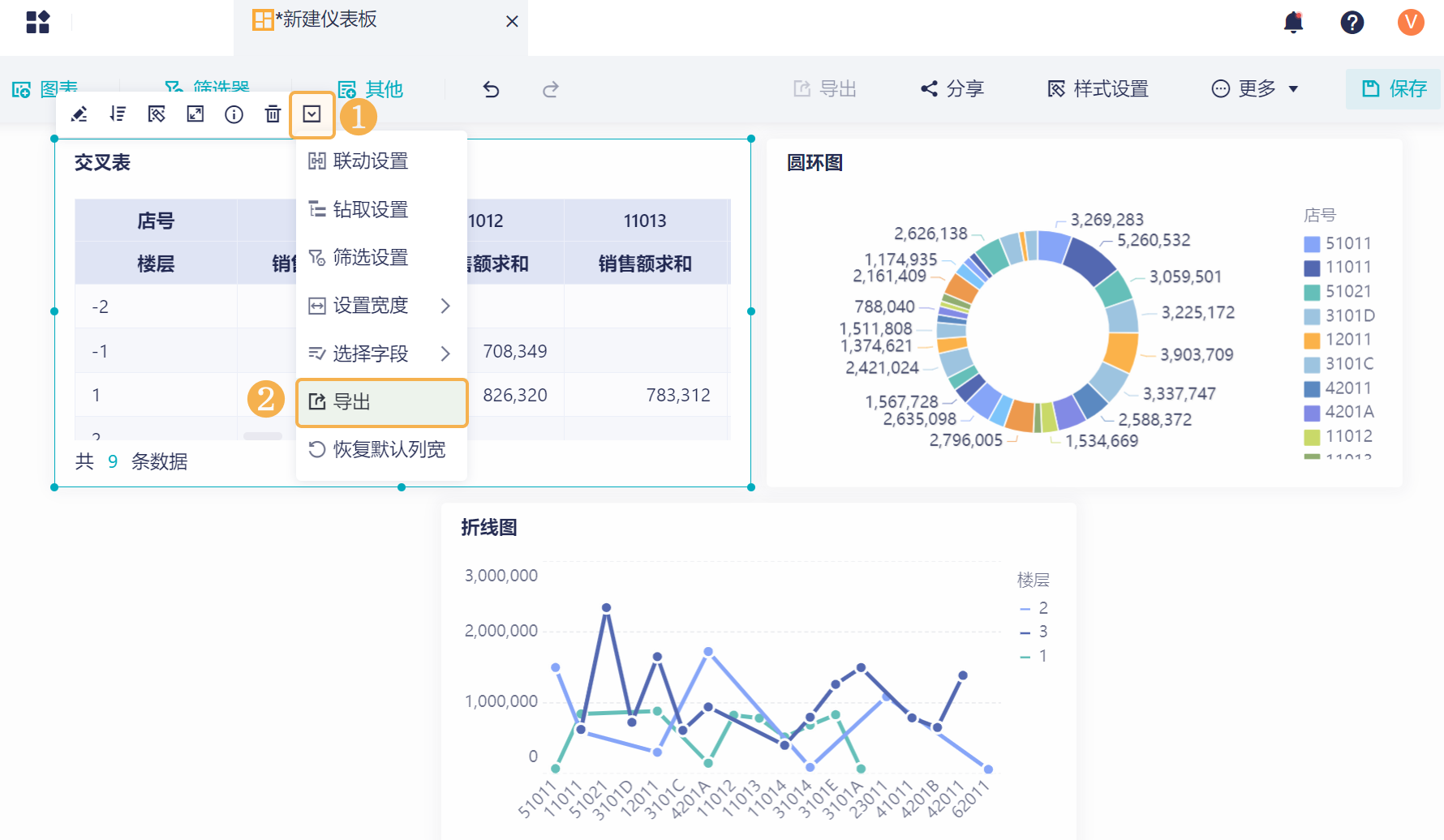This screenshot has width=1444, height=840.
Task: Undo the last action
Action: [x=491, y=89]
